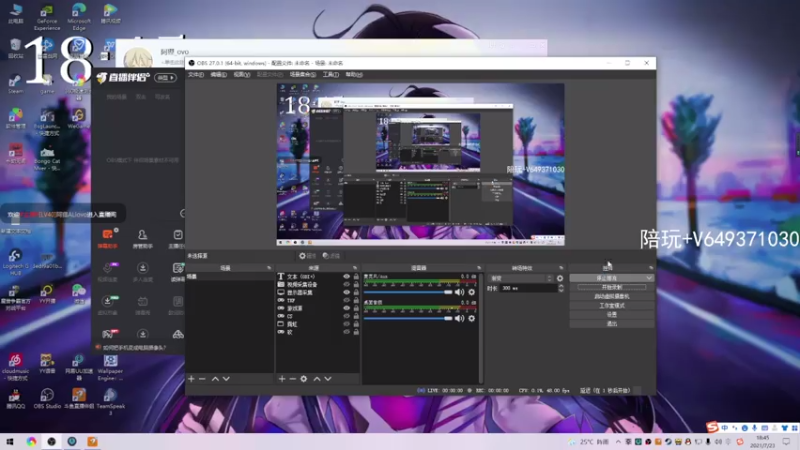
Task: Open desktop audio channel gear settings
Action: pos(471,292)
